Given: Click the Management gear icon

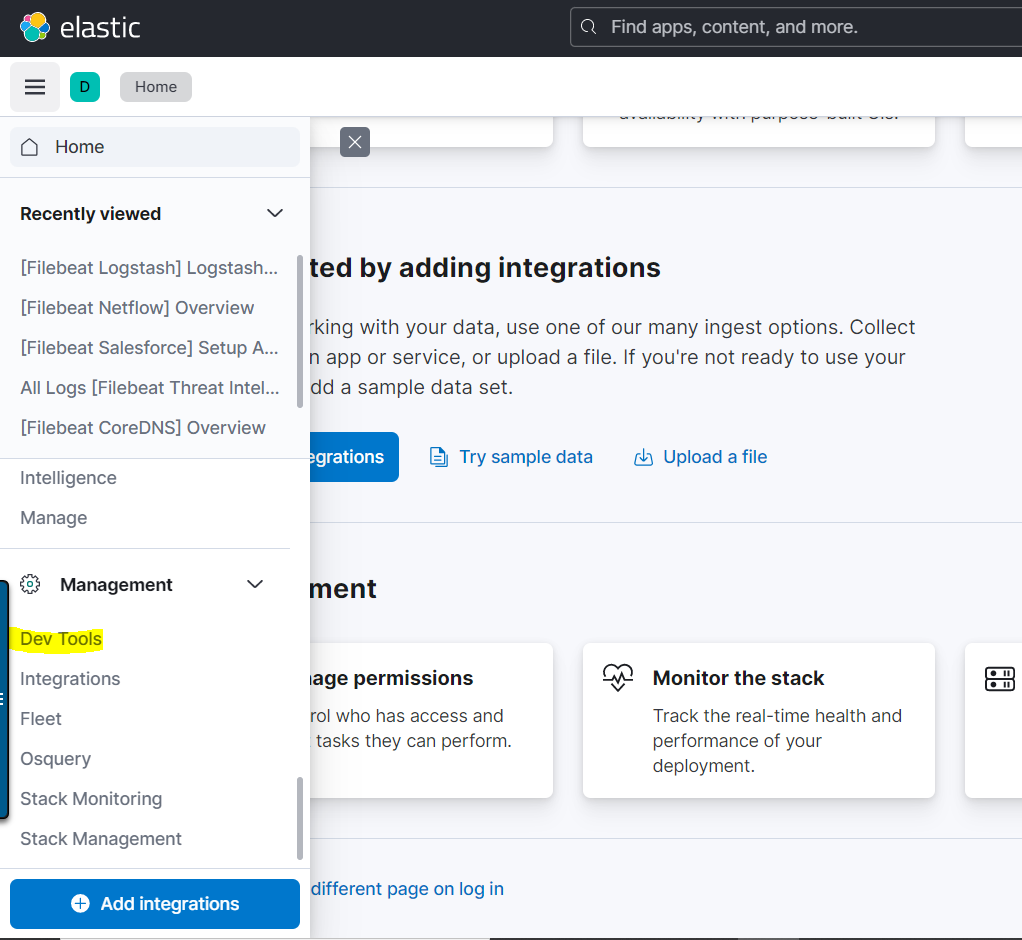Looking at the screenshot, I should 30,584.
